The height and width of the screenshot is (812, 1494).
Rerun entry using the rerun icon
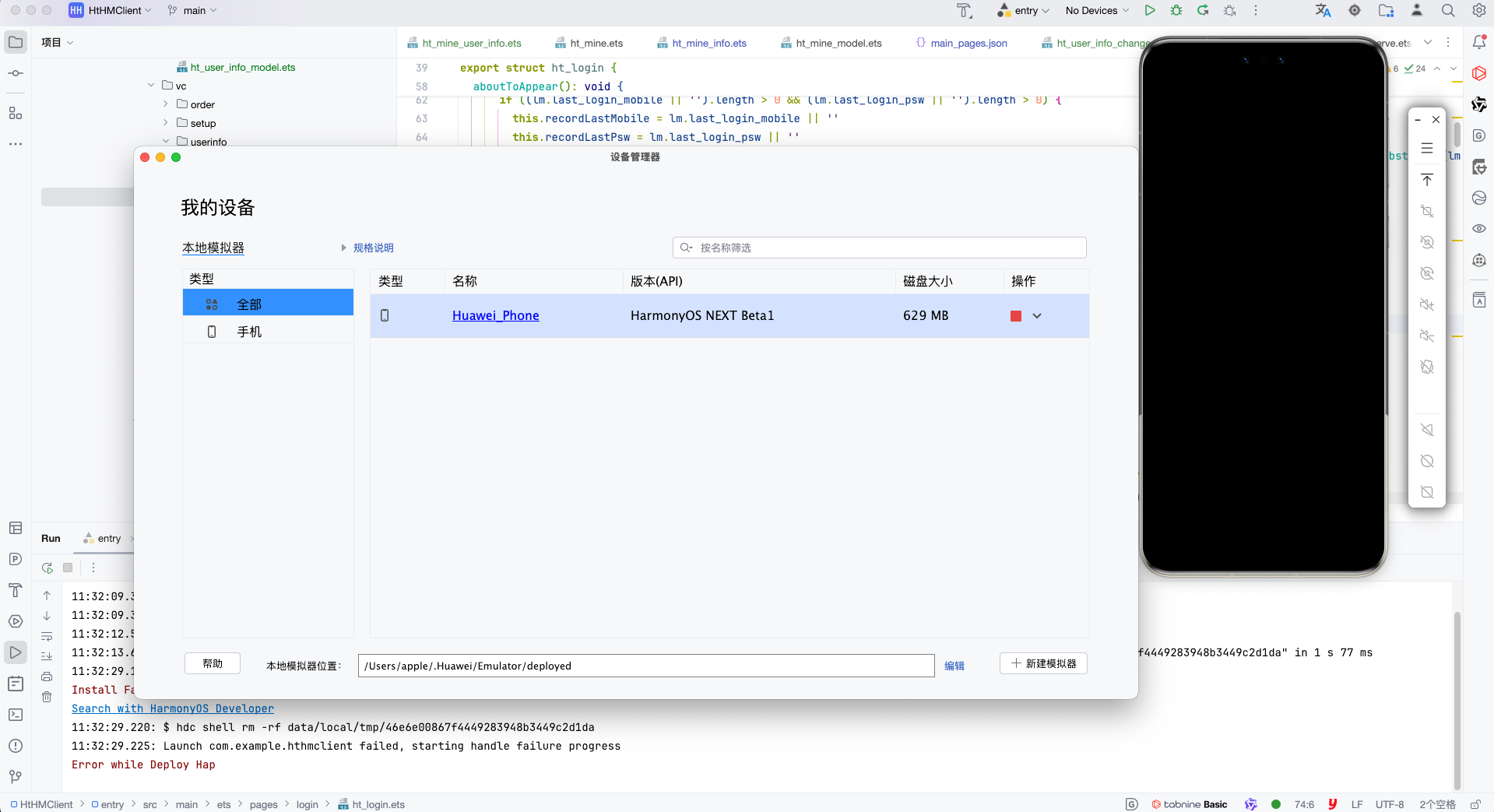pos(47,568)
